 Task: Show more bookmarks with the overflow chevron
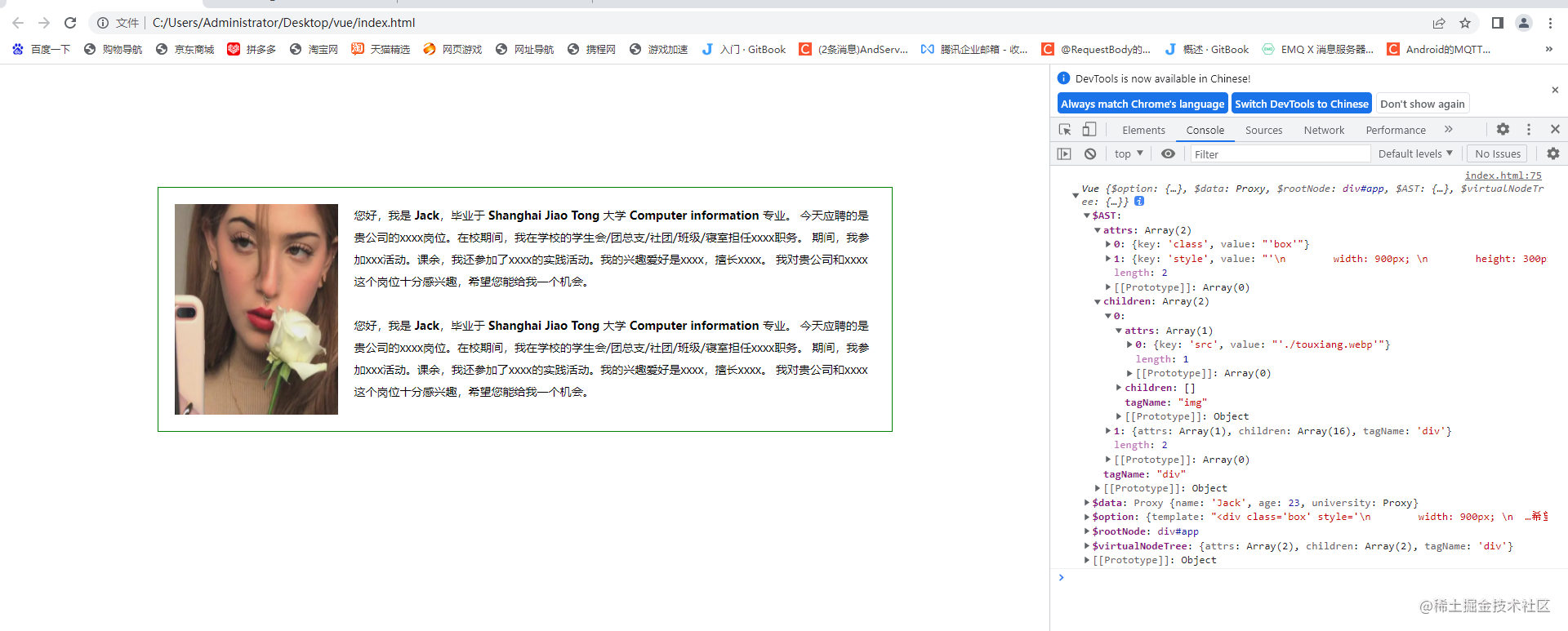pyautogui.click(x=1549, y=49)
